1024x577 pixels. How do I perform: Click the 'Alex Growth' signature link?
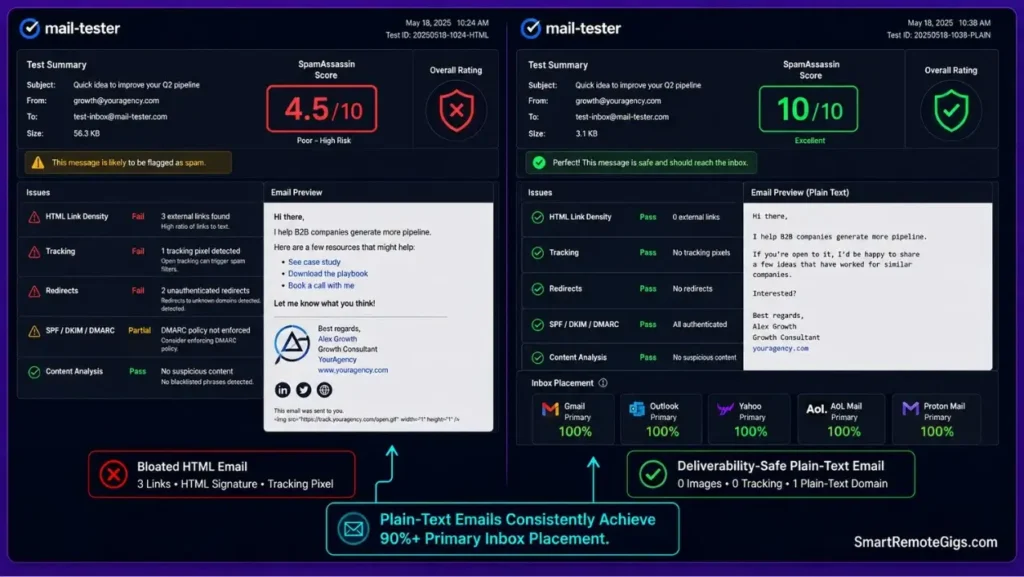(x=338, y=339)
